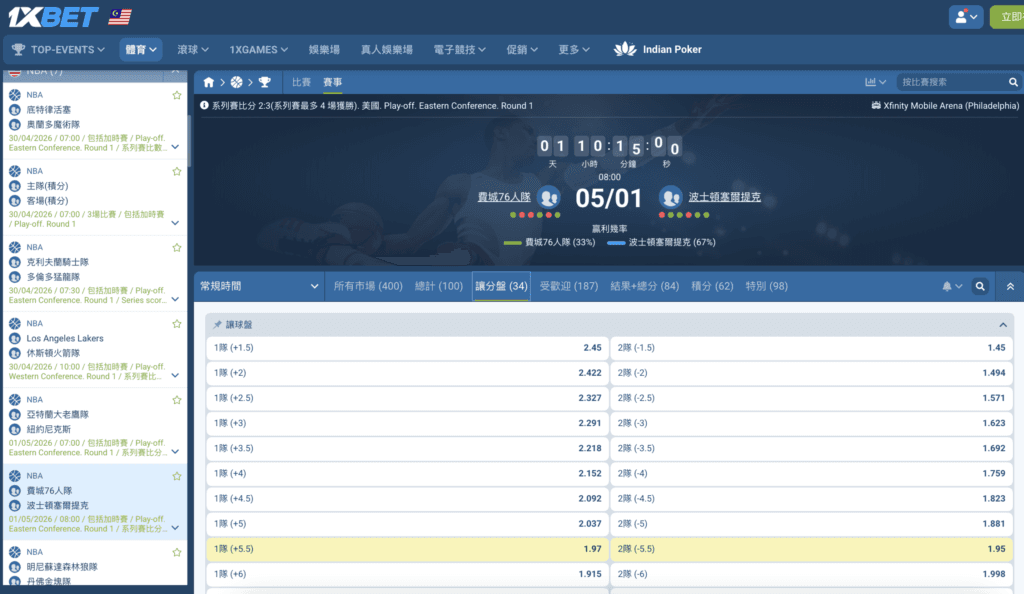
Task: Bet on 1隊 (+1.5) at 2.45
Action: (408, 348)
